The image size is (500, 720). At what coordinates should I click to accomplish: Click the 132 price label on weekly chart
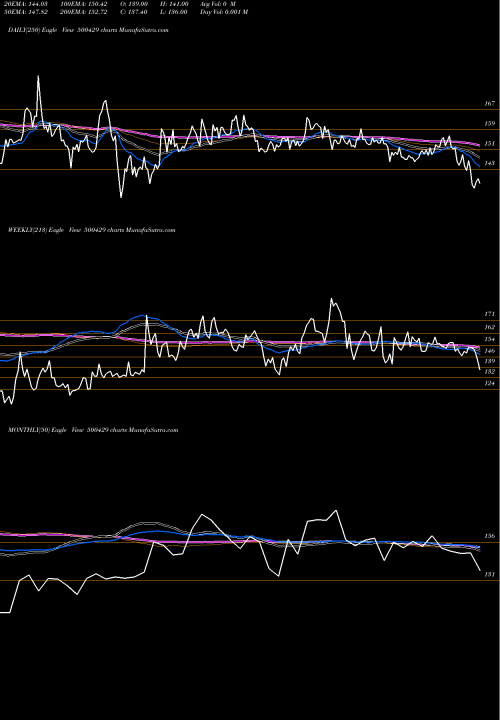pyautogui.click(x=489, y=371)
